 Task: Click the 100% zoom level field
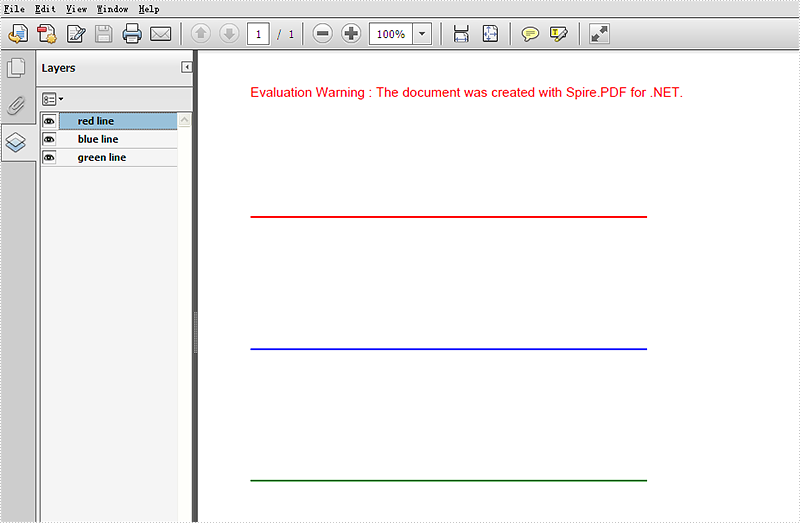[x=391, y=34]
